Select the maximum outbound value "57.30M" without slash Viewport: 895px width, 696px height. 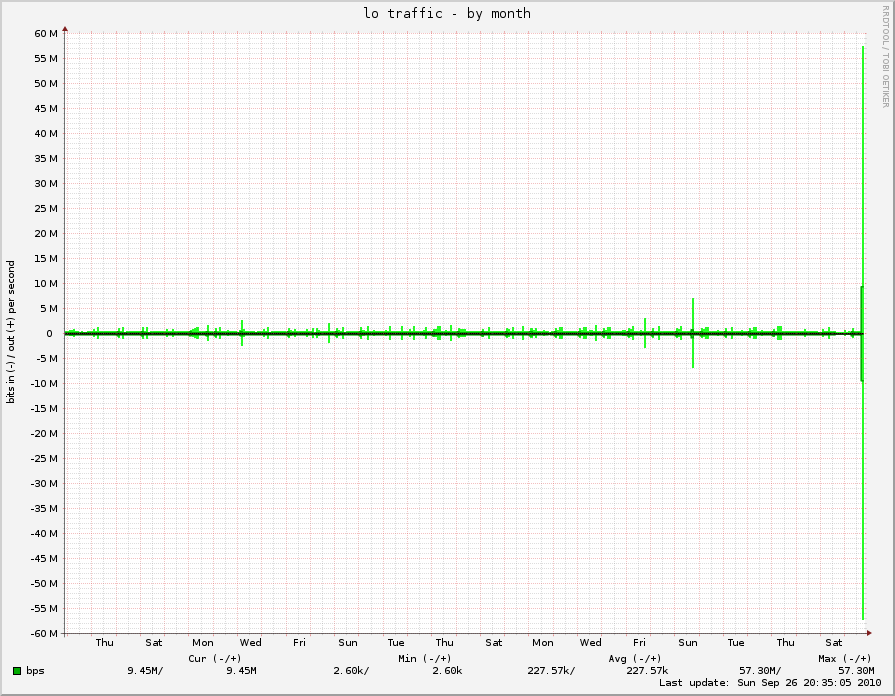(856, 671)
